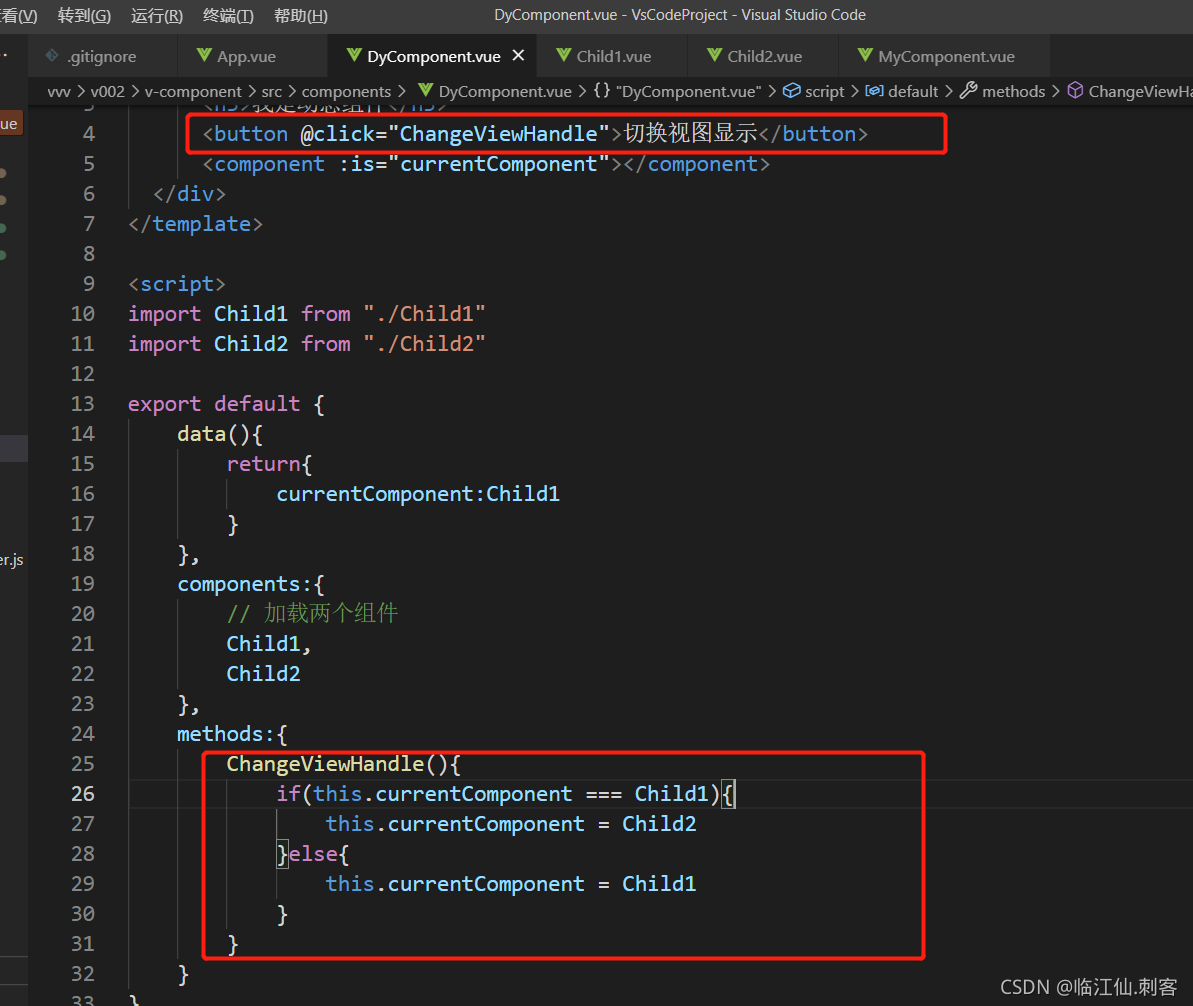Click the </template> tag on line 7
The width and height of the screenshot is (1193, 1006).
[196, 224]
